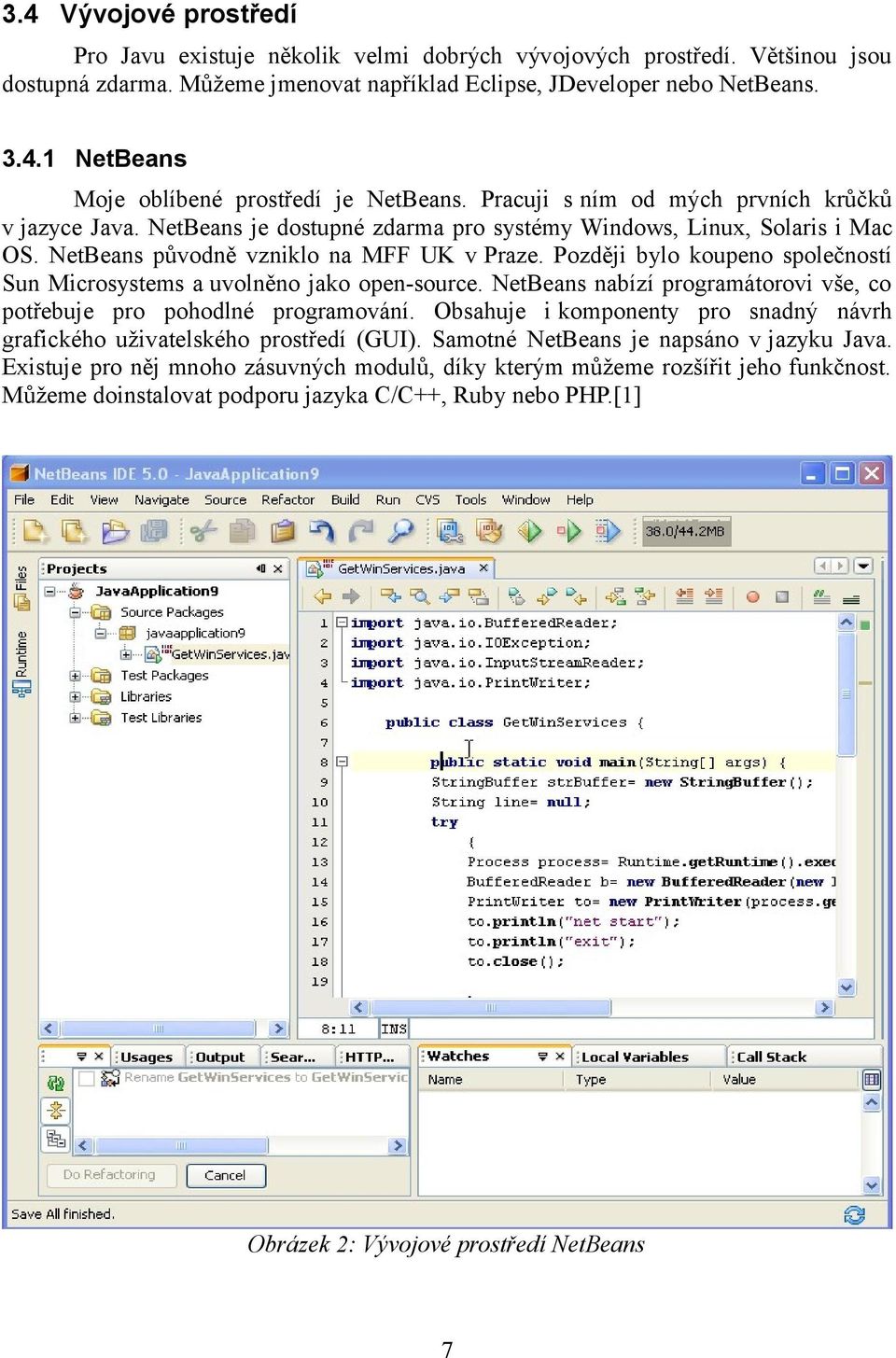
Task: Click the Build Main Project icon
Action: pyautogui.click(x=450, y=531)
